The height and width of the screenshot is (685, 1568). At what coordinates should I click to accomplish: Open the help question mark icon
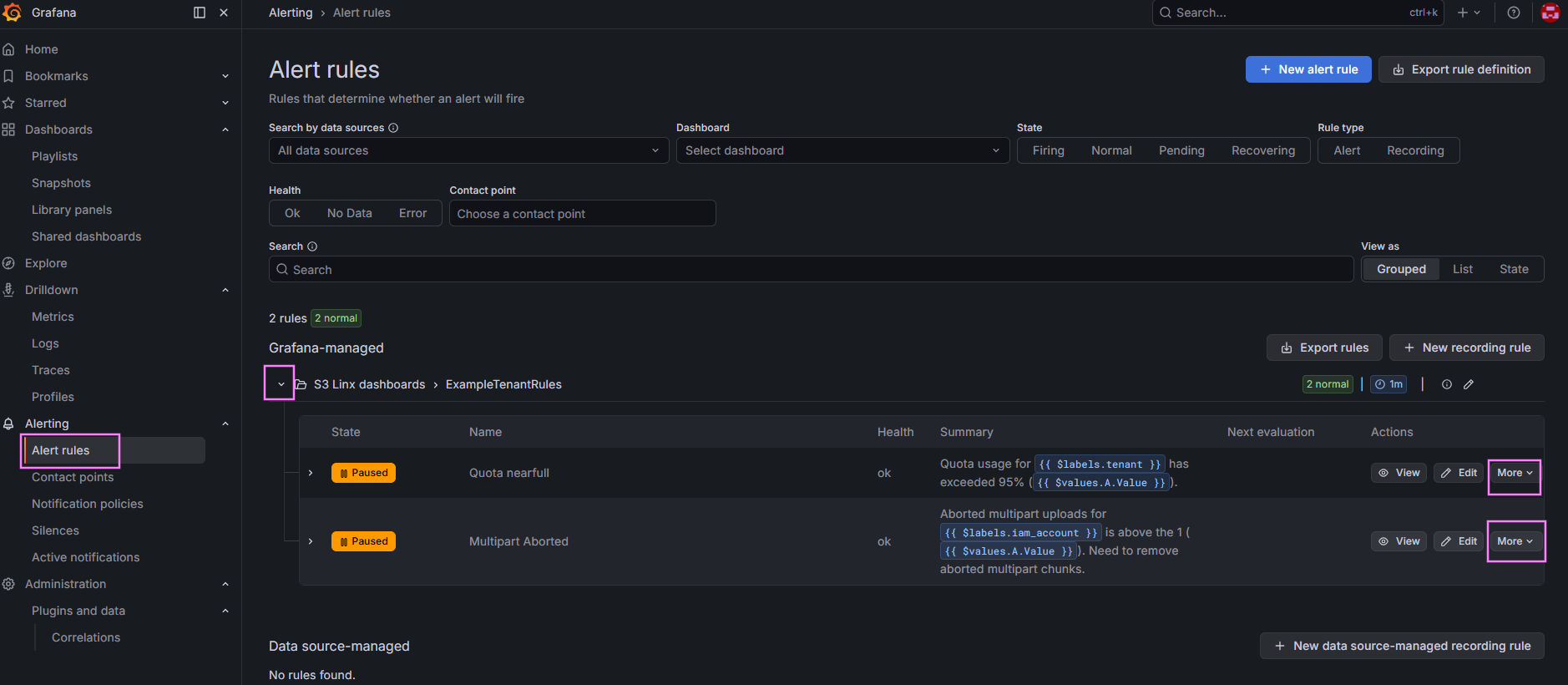[1514, 13]
